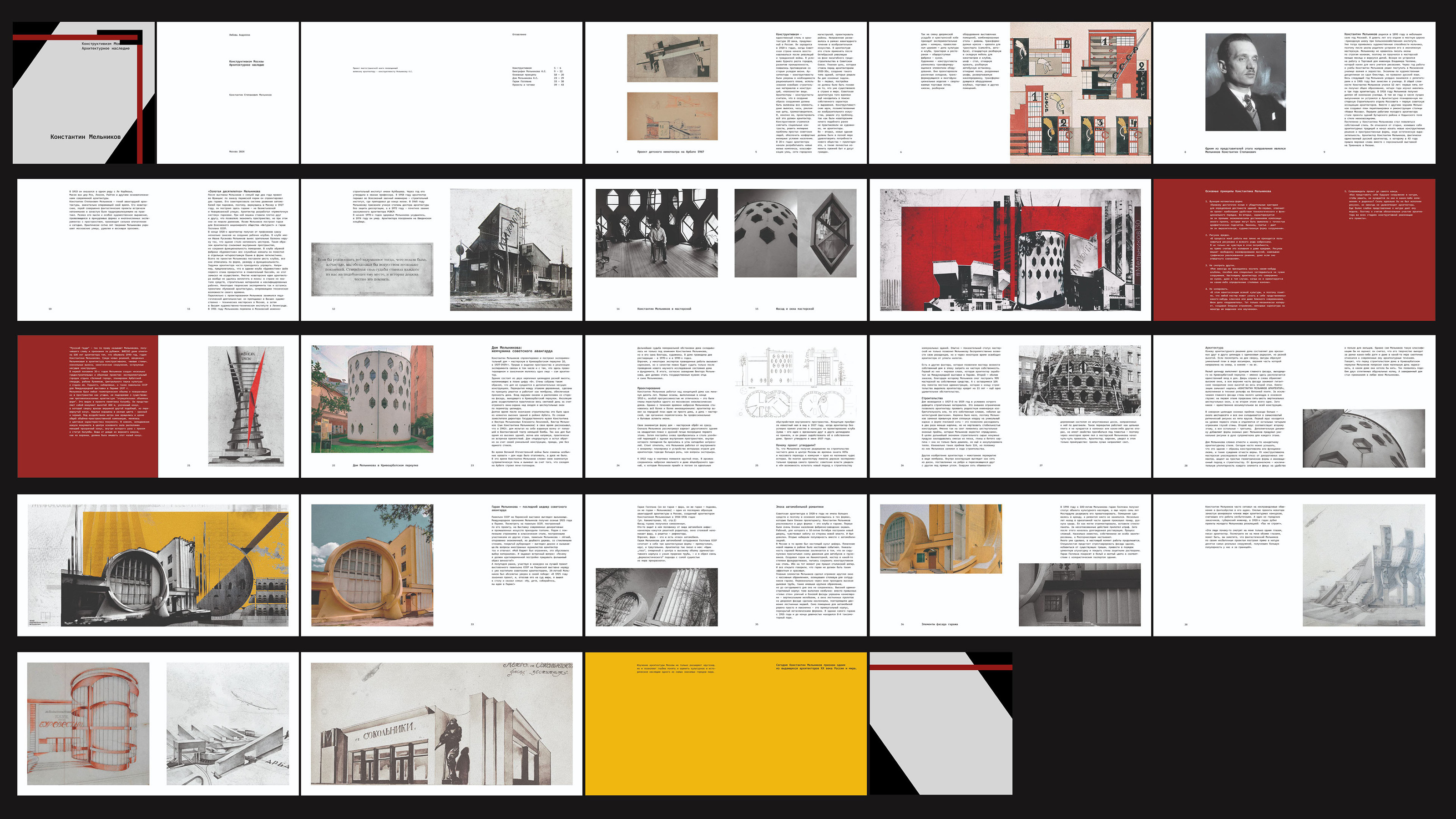Click the spiral tower monument drawing
The height and width of the screenshot is (819, 1456).
tap(246, 406)
